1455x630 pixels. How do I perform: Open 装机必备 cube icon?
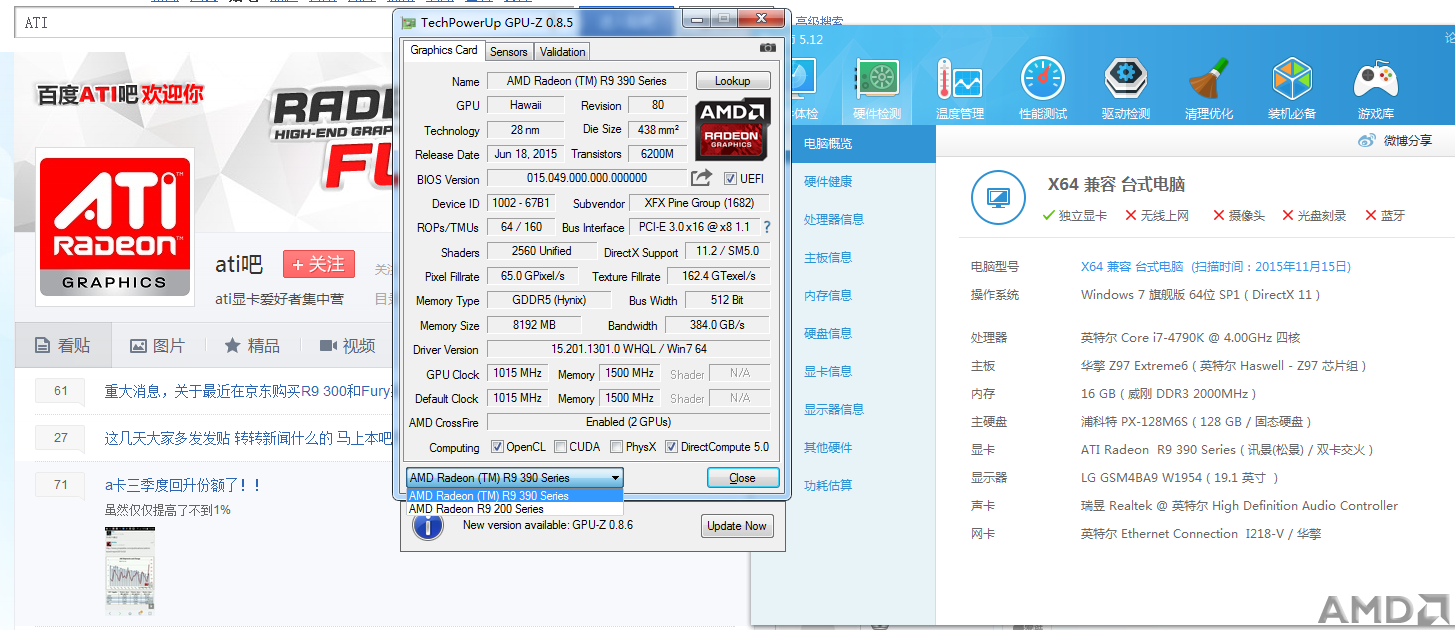(1291, 88)
